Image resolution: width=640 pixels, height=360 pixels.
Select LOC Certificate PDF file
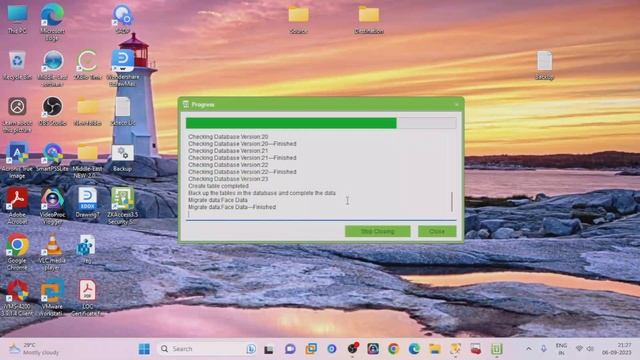(88, 298)
